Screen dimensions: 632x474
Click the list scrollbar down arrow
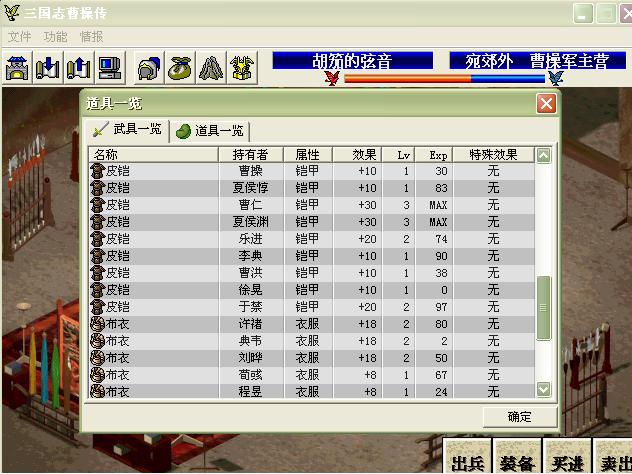point(543,389)
